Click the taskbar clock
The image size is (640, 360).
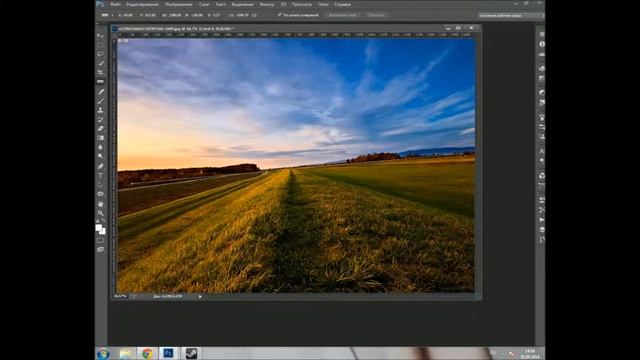[x=530, y=353]
